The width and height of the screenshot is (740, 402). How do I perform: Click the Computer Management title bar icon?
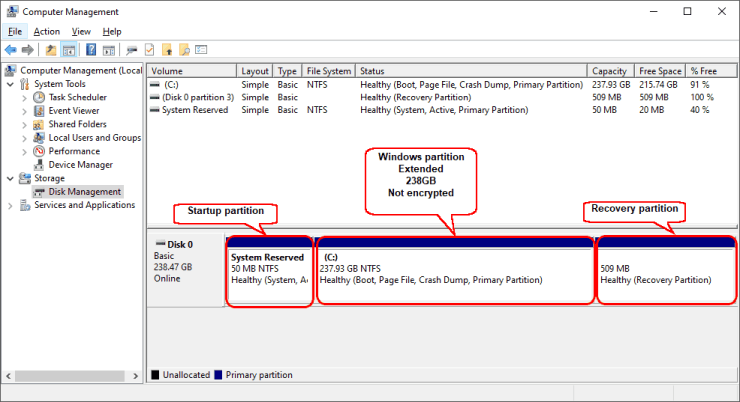tap(12, 11)
